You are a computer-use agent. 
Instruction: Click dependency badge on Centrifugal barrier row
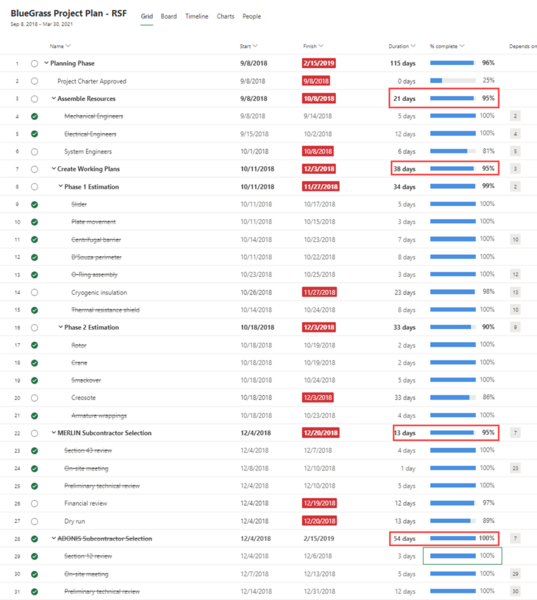[515, 240]
